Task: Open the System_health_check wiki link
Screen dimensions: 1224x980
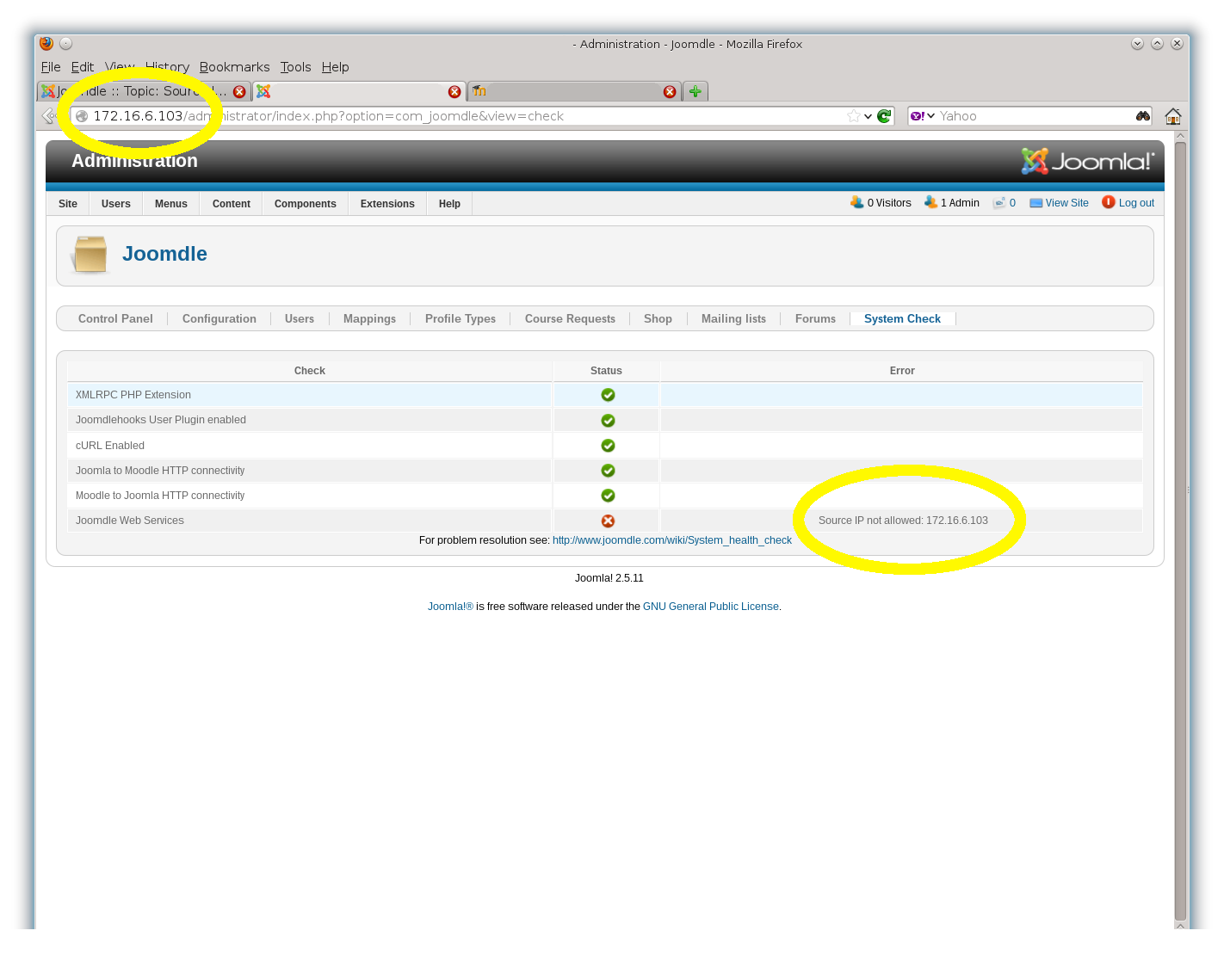Action: coord(671,540)
